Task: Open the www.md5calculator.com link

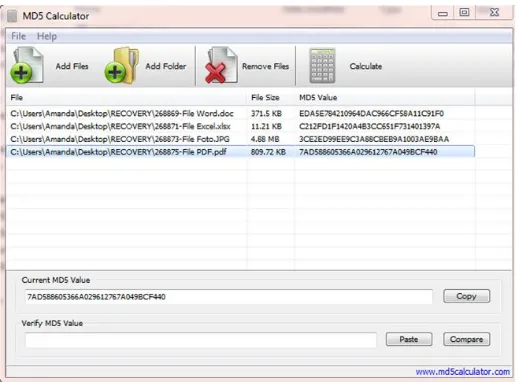Action: [x=463, y=371]
